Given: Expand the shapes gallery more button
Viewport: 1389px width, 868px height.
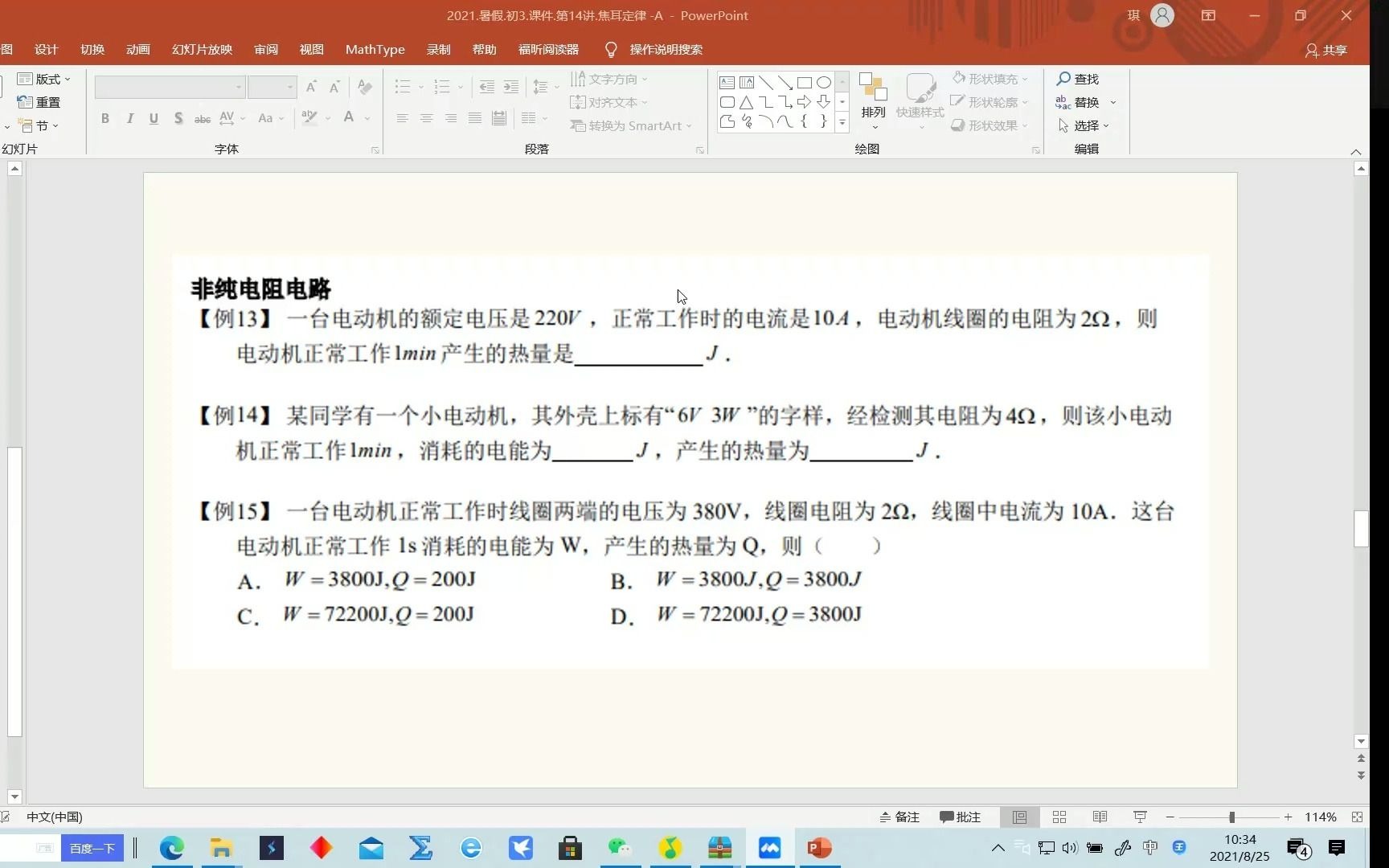Looking at the screenshot, I should click(842, 123).
